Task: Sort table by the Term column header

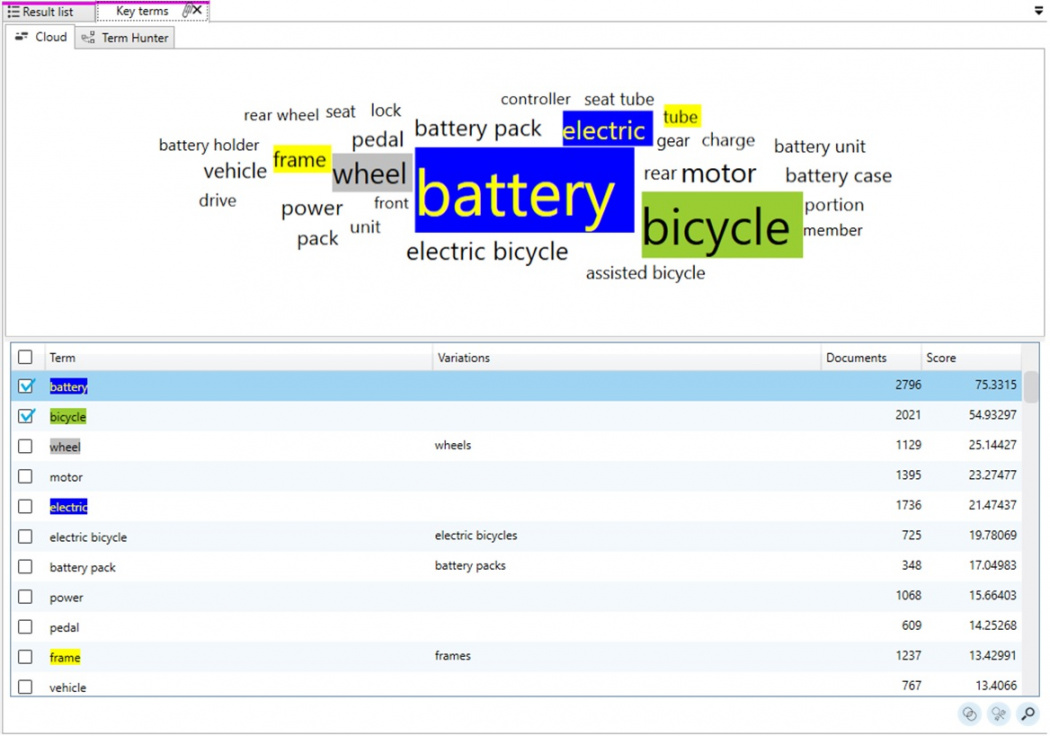Action: (x=238, y=358)
